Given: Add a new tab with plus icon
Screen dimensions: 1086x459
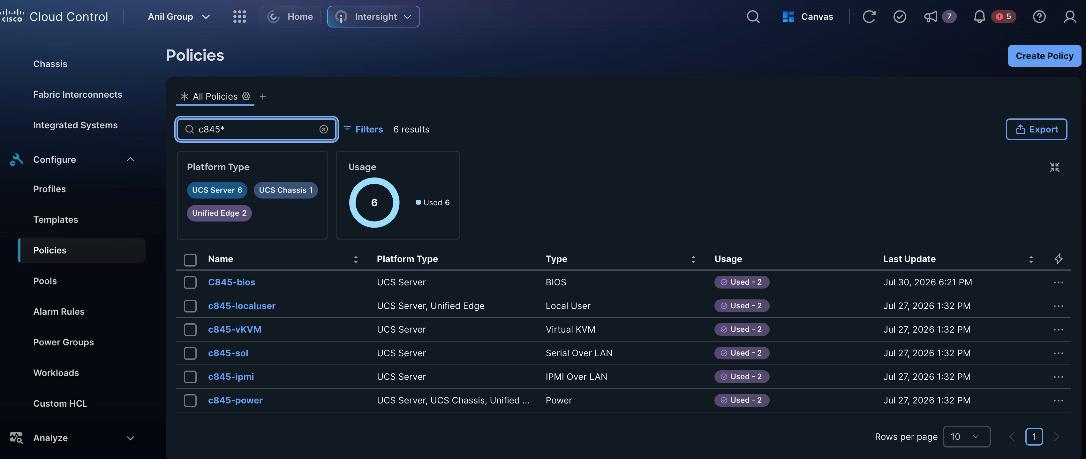Looking at the screenshot, I should click(262, 96).
